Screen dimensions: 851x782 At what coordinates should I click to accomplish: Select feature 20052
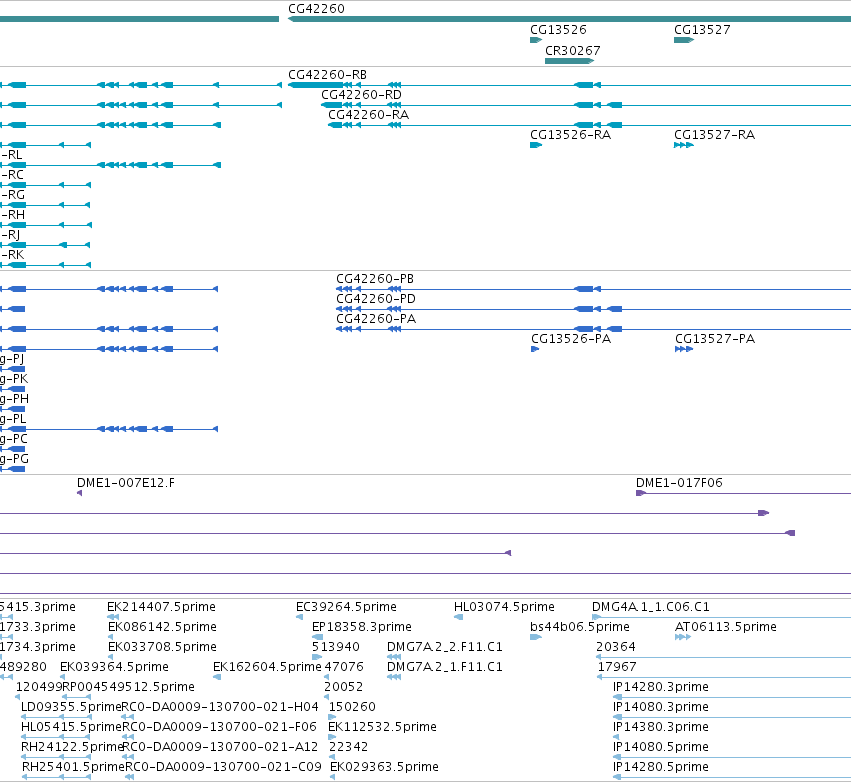tap(343, 687)
